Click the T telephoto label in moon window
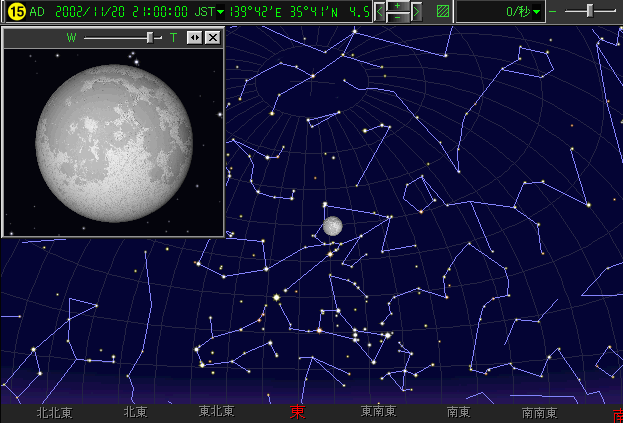The width and height of the screenshot is (623, 423). click(x=172, y=37)
